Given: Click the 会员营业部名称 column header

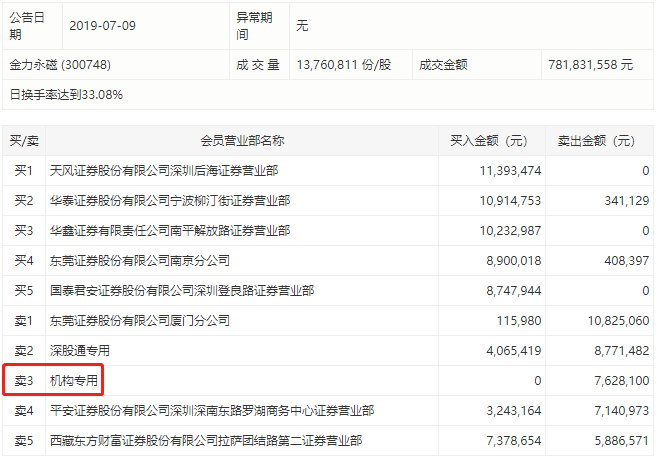Looking at the screenshot, I should (242, 141).
